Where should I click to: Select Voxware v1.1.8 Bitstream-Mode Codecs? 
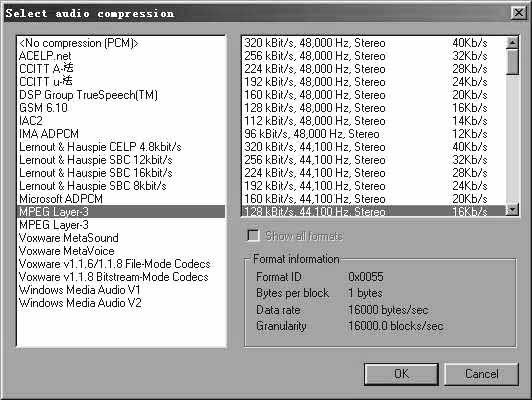[121, 277]
